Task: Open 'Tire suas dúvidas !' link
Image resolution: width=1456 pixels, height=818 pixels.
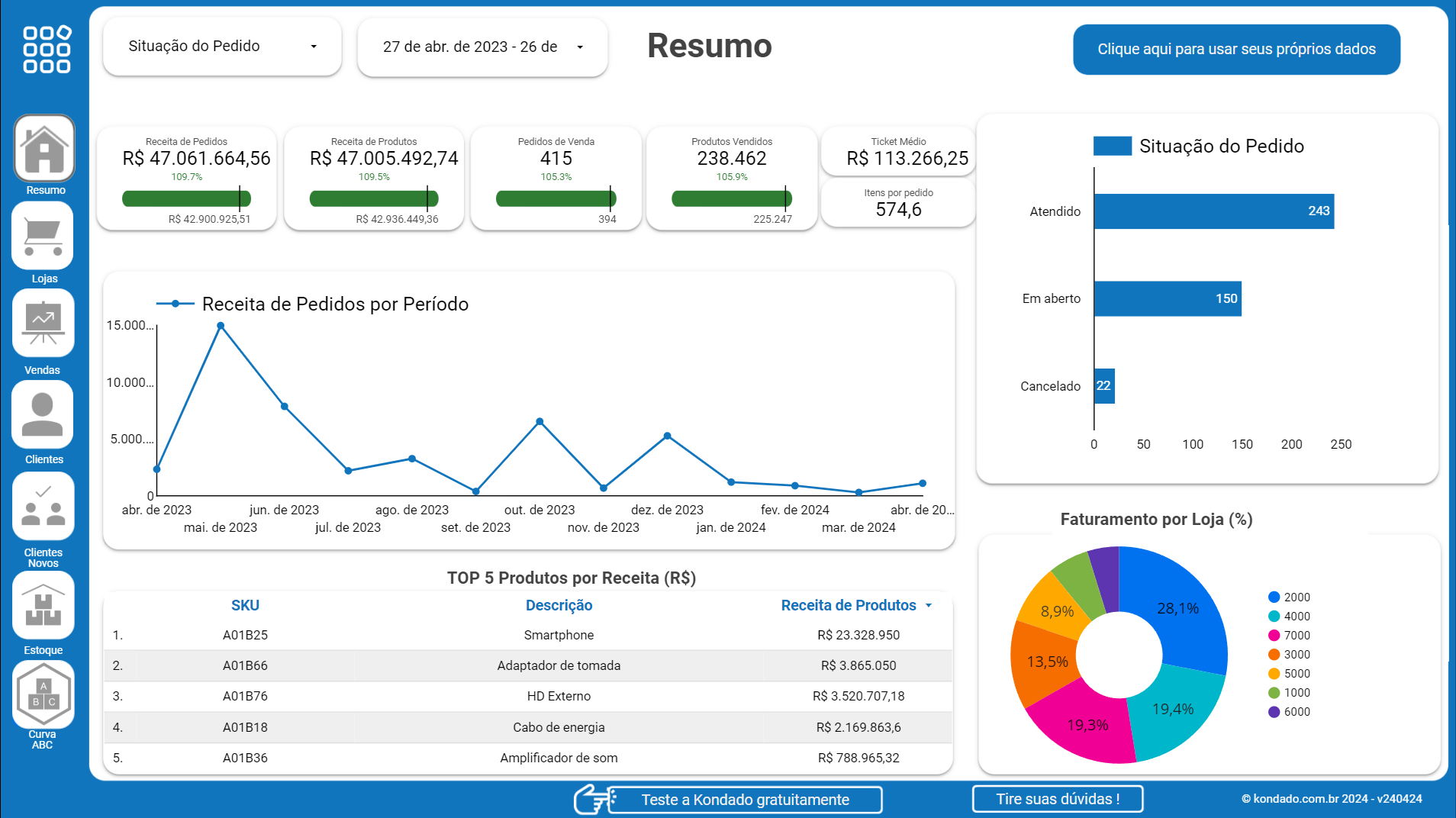Action: point(1057,799)
